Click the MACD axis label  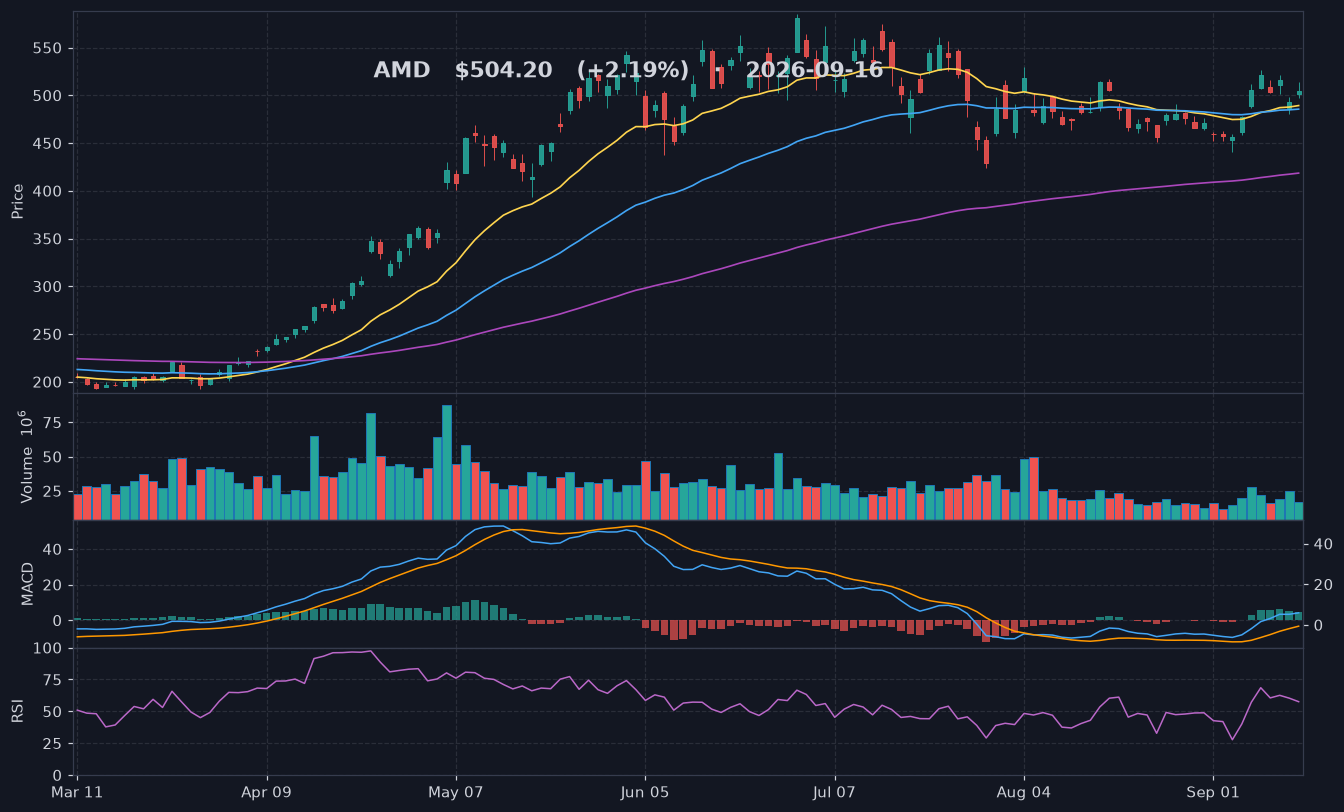pos(28,583)
